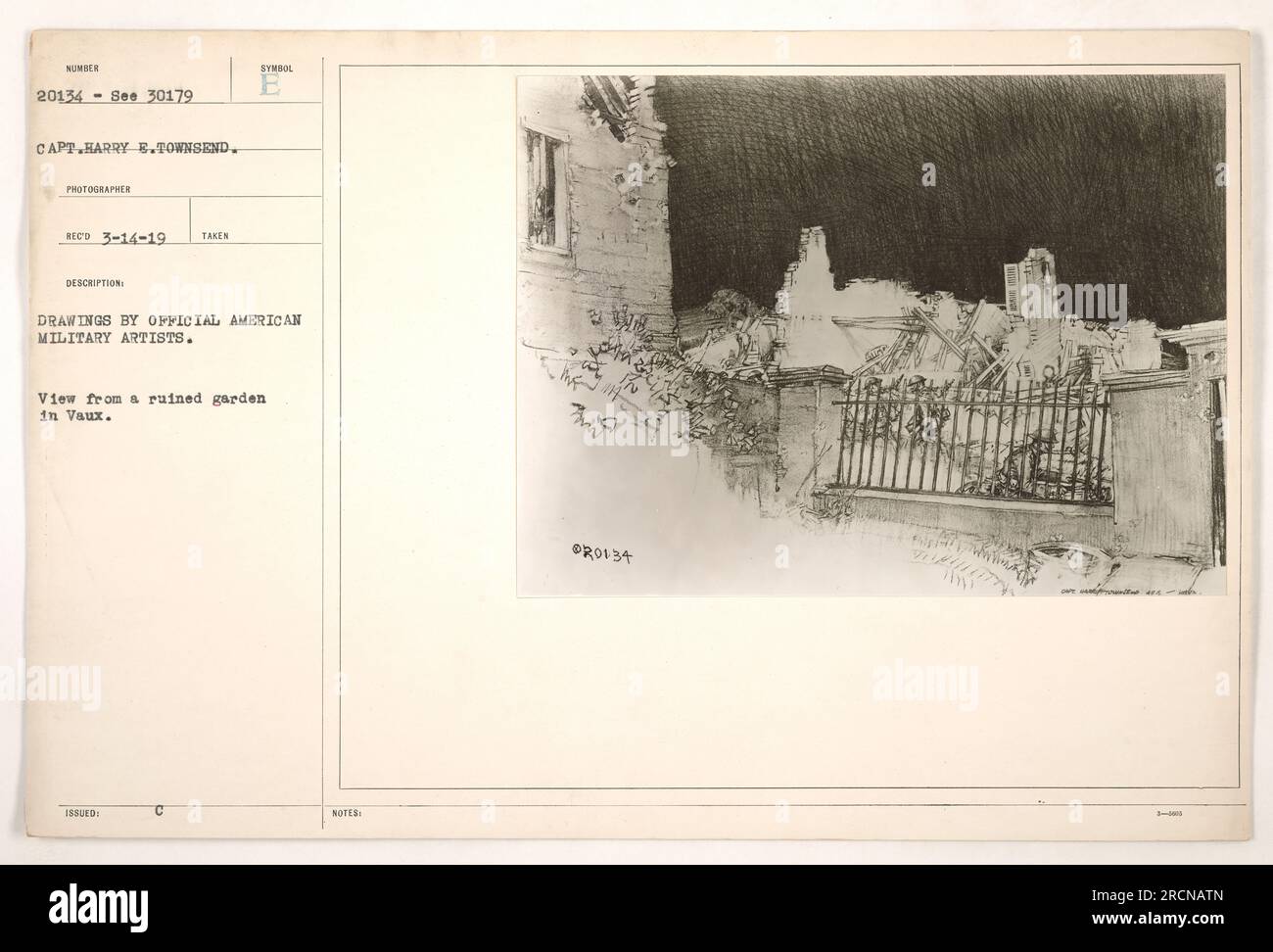The width and height of the screenshot is (1273, 952).
Task: Click the "TAKEN" field label
Action: tap(216, 236)
